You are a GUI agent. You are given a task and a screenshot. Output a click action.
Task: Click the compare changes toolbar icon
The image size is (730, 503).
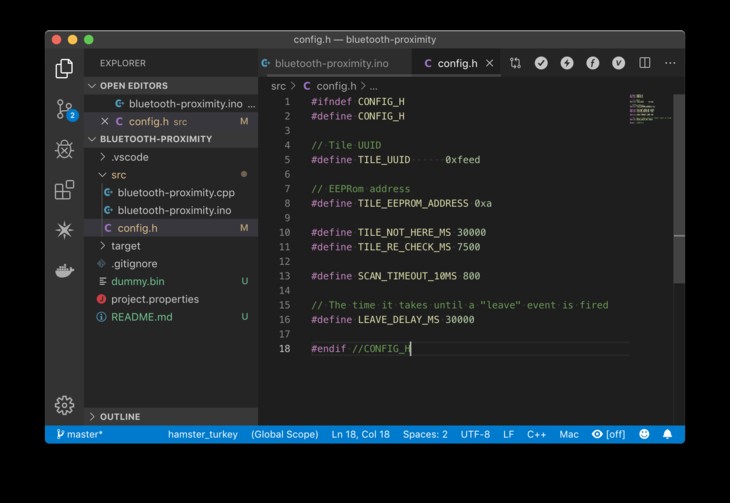pyautogui.click(x=515, y=63)
